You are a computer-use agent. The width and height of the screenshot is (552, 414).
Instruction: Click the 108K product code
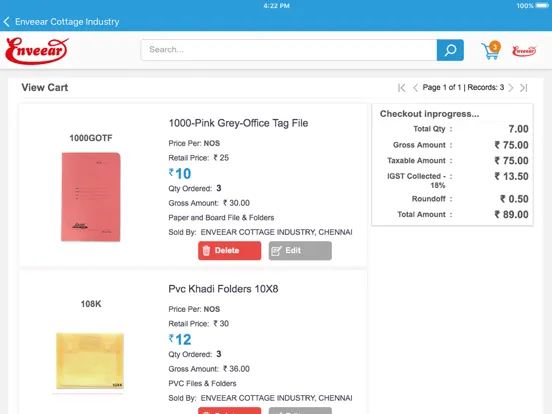point(91,304)
